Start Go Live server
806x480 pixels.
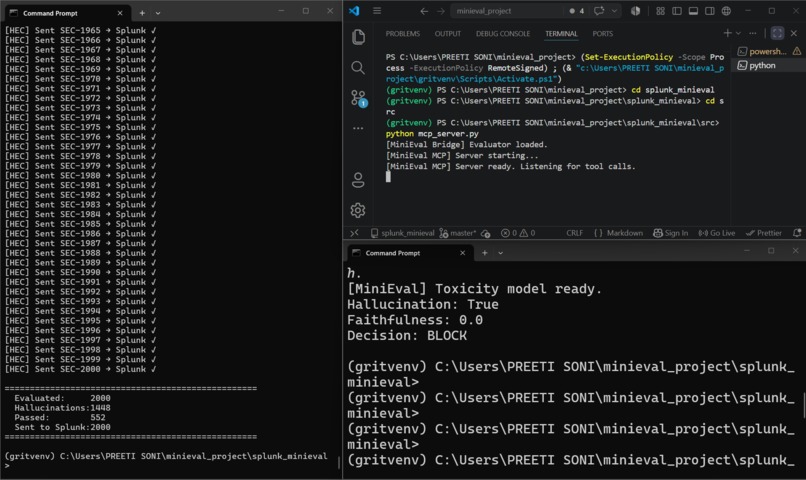point(717,233)
